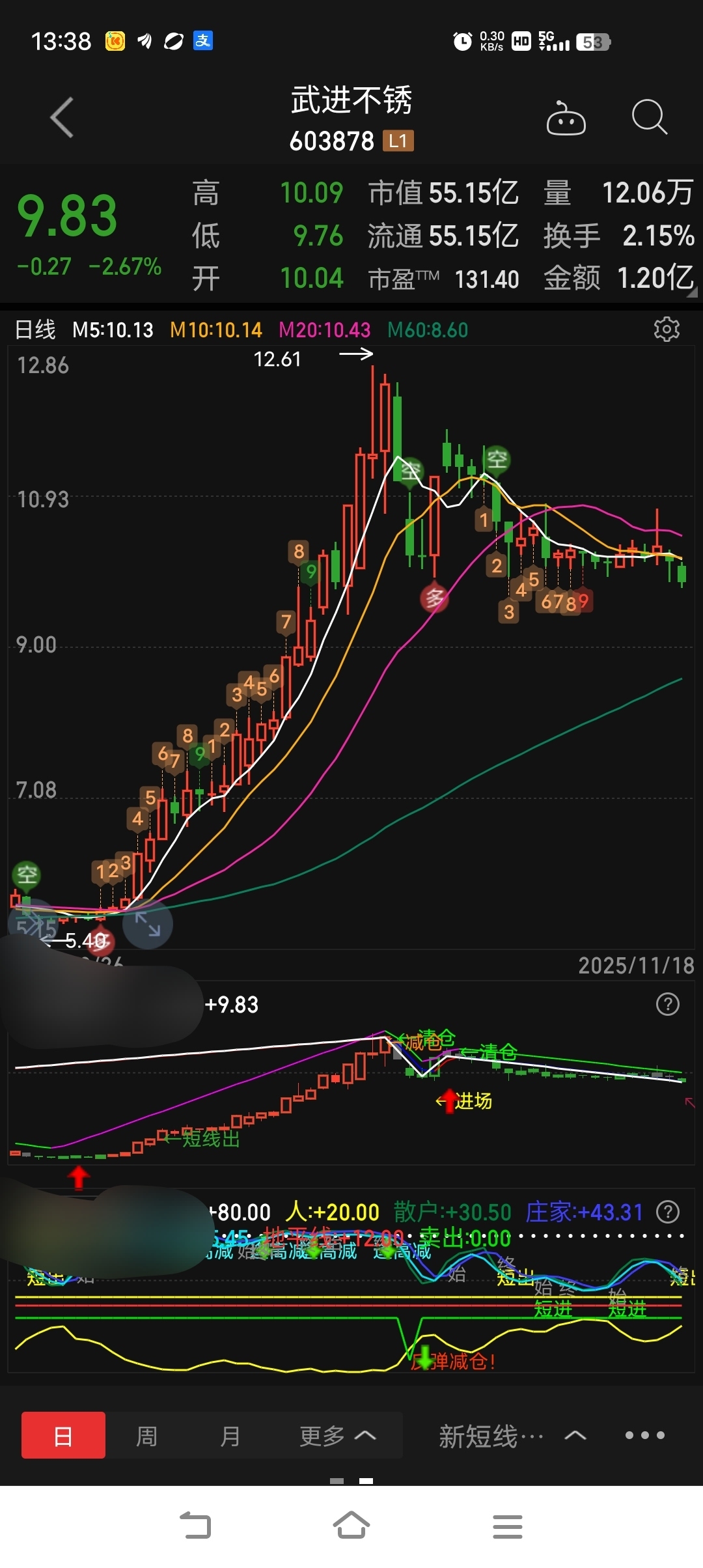Viewport: 703px width, 1568px height.
Task: Tap the L1 level badge
Action: click(x=398, y=141)
